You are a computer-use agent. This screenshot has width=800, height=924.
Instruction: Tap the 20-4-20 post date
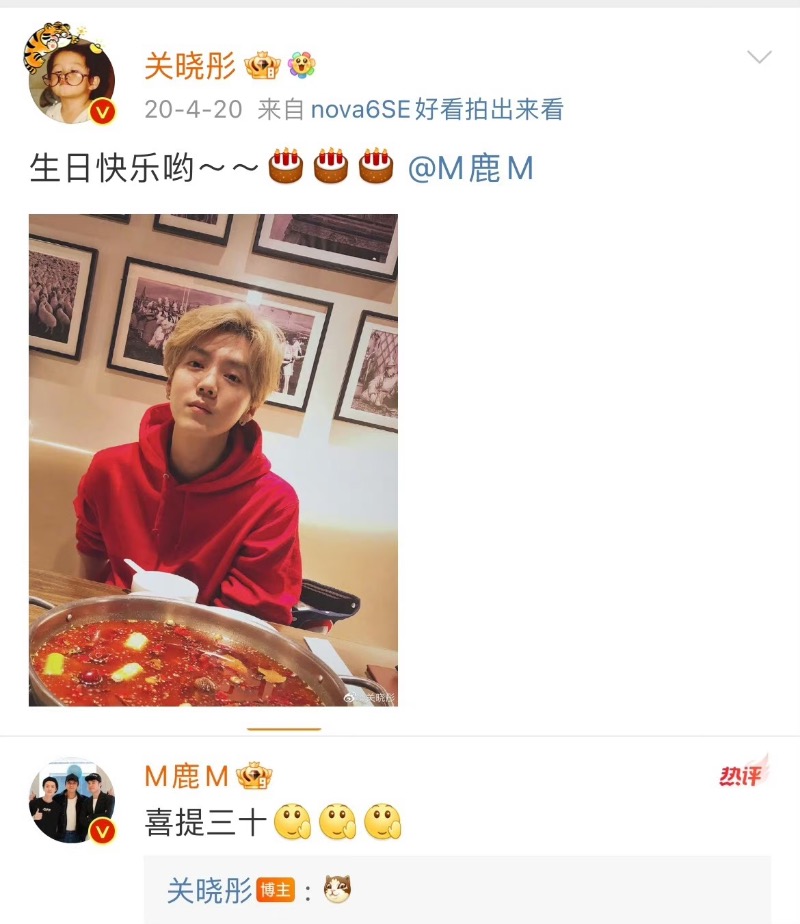[x=193, y=110]
